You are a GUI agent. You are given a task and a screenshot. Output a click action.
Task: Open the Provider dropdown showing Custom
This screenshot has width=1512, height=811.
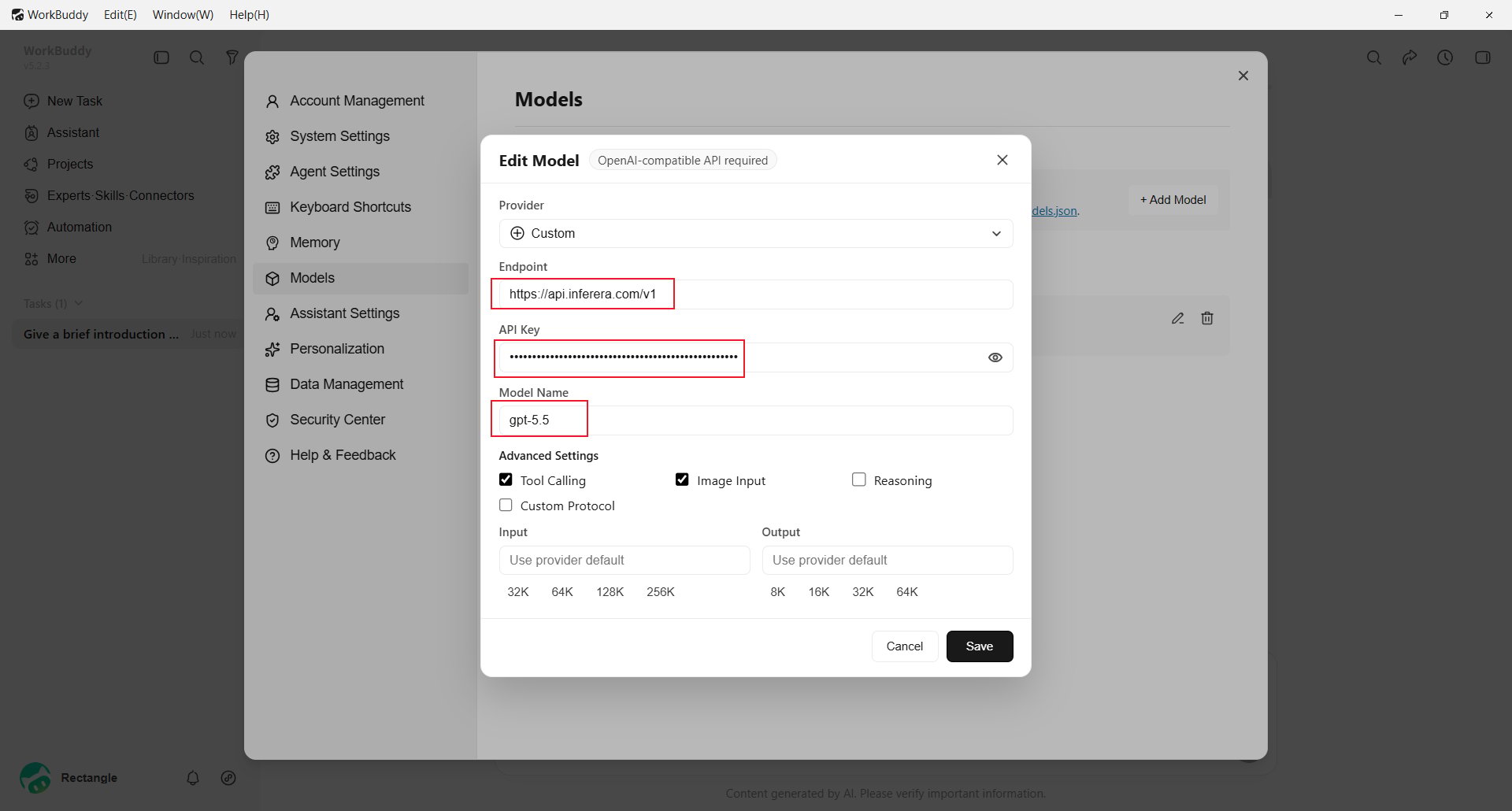[756, 233]
